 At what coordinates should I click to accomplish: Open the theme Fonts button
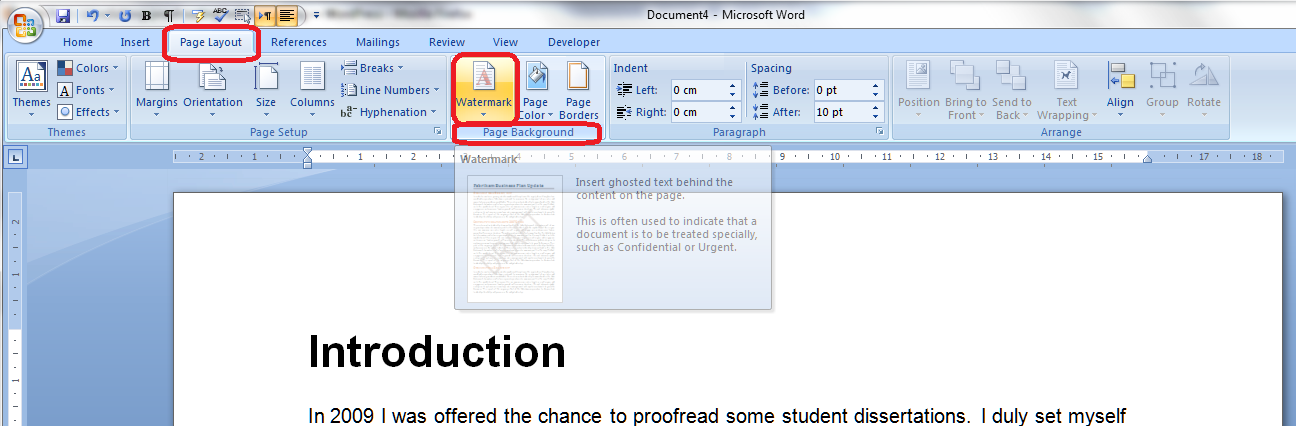click(86, 90)
